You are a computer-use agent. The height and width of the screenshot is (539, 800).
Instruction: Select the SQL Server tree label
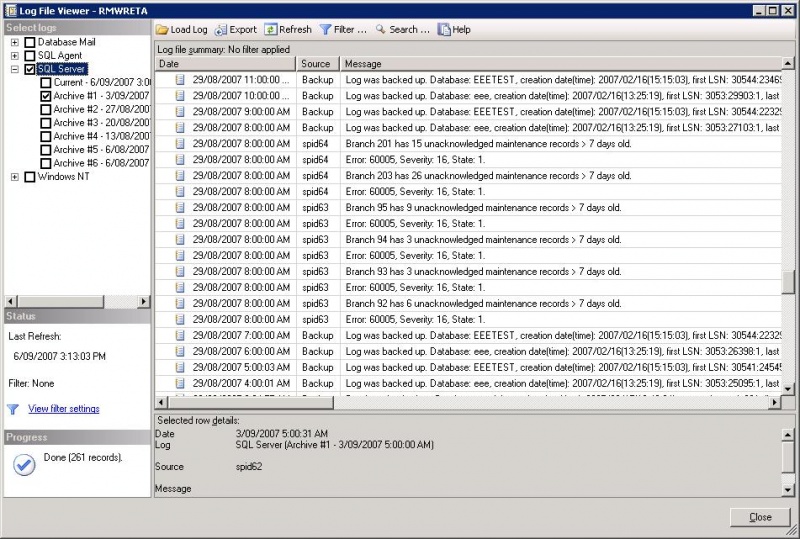62,69
